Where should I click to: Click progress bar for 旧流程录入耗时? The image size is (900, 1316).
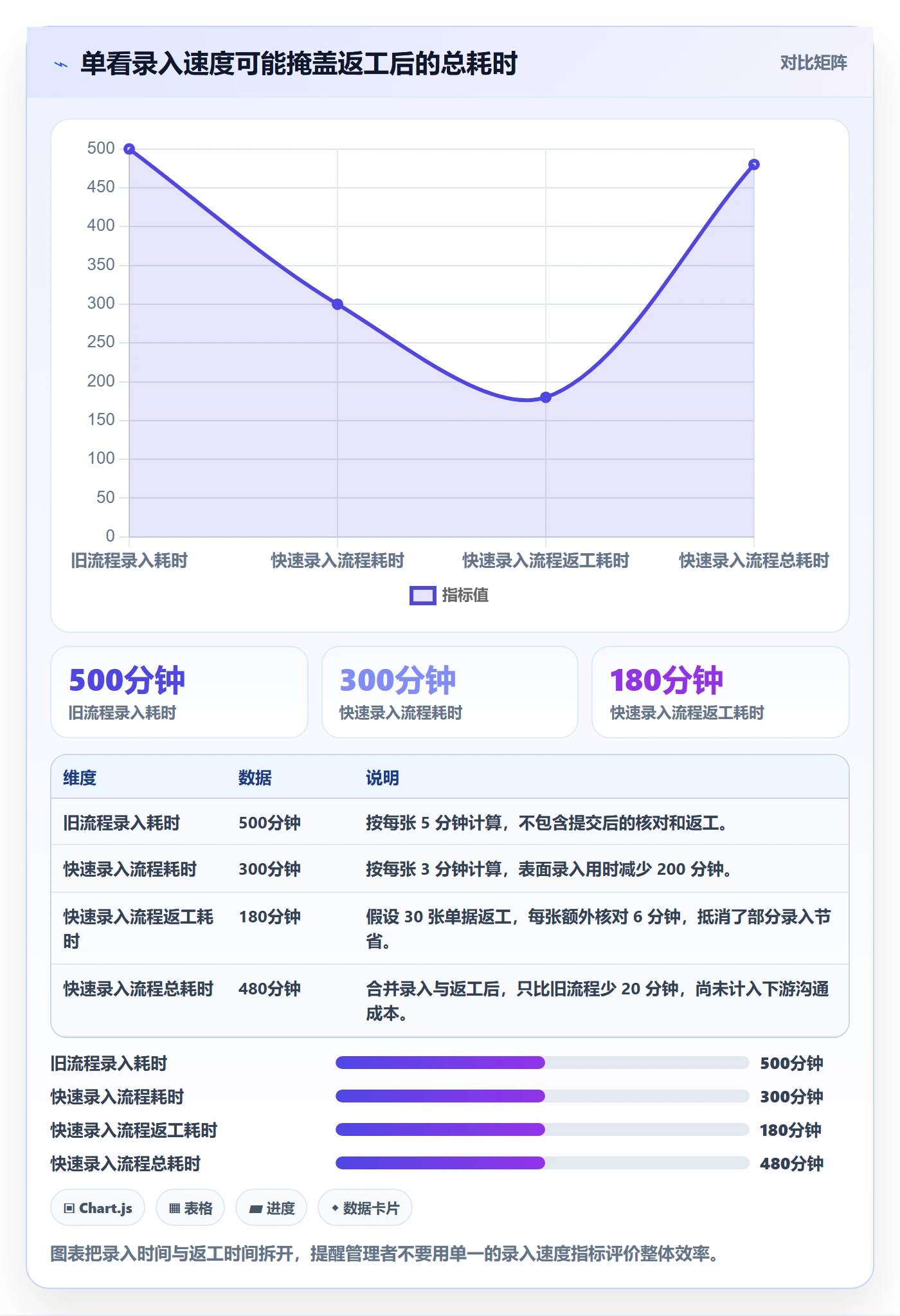[542, 1063]
